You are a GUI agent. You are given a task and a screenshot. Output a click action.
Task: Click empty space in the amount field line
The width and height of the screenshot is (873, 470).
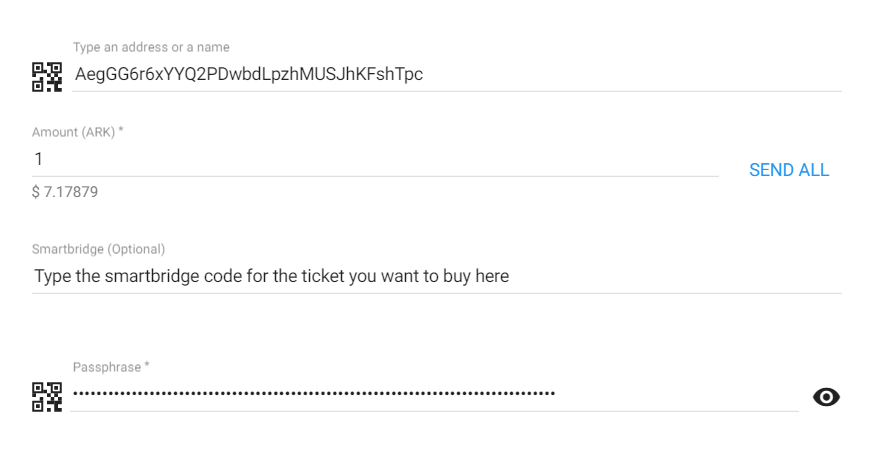(381, 160)
